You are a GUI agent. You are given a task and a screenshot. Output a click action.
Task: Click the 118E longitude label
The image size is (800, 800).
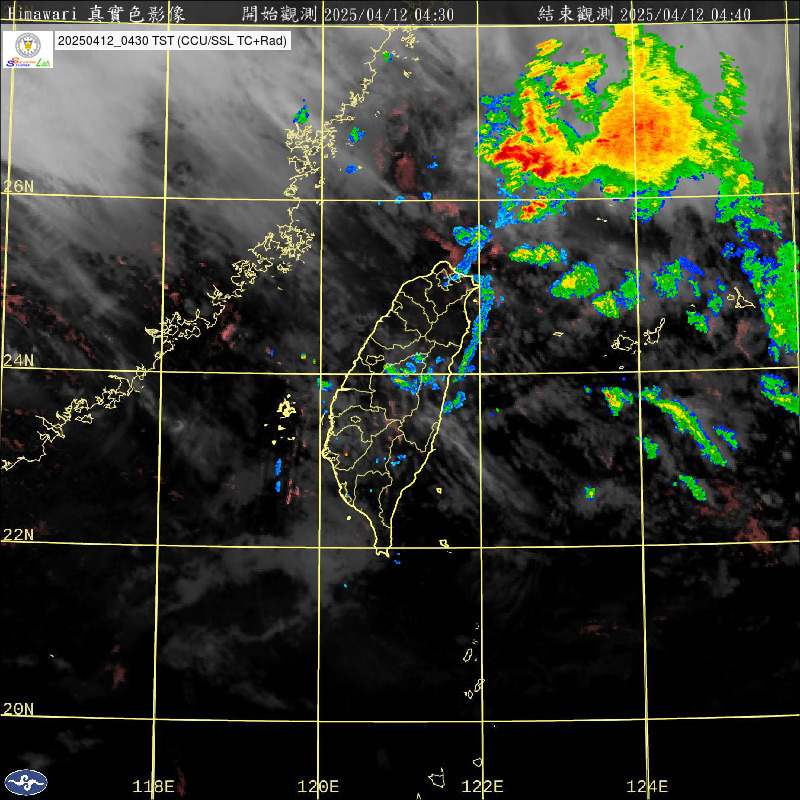click(x=154, y=786)
